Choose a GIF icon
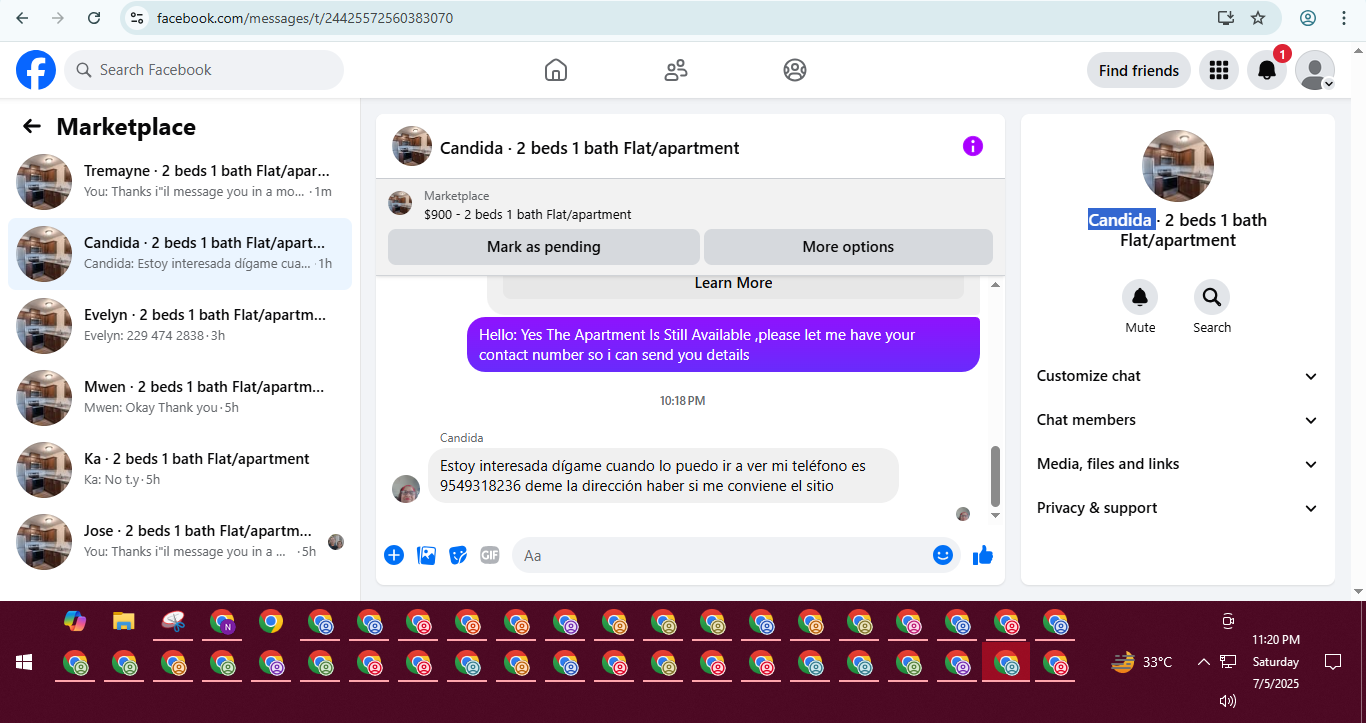Image resolution: width=1366 pixels, height=723 pixels. pyautogui.click(x=489, y=555)
